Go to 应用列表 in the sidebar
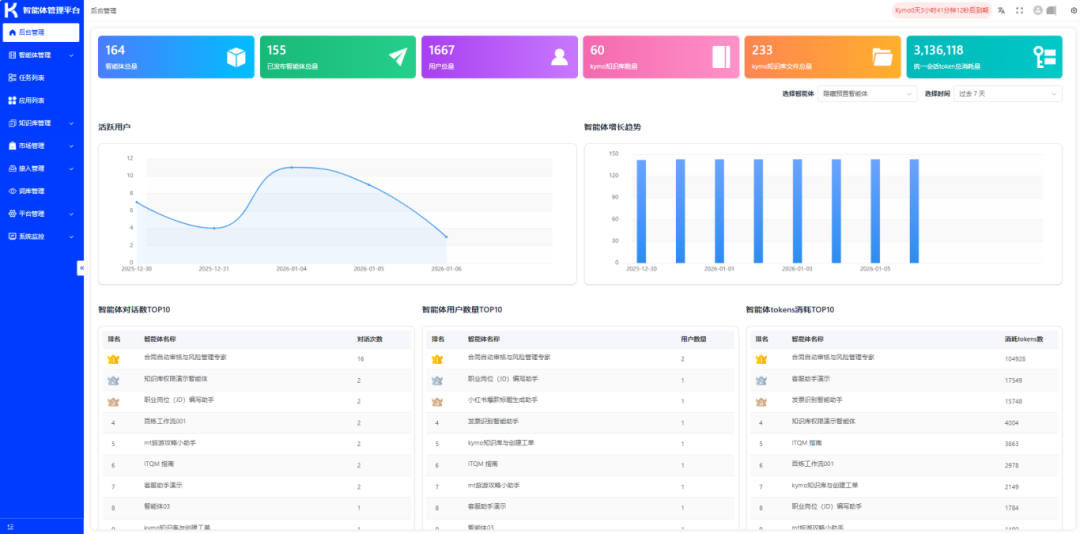This screenshot has width=1080, height=534. (32, 100)
